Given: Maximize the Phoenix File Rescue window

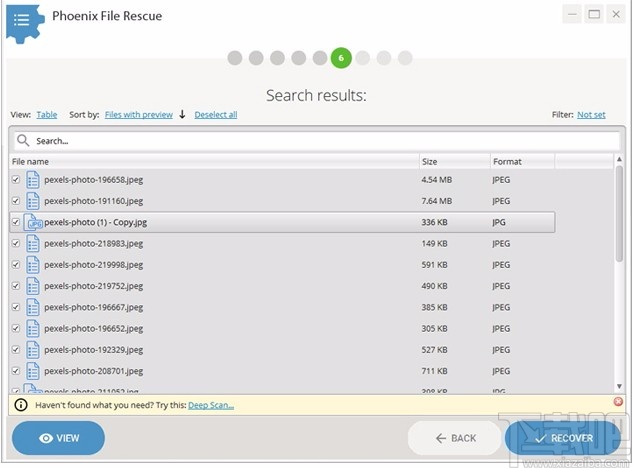Looking at the screenshot, I should (x=594, y=15).
